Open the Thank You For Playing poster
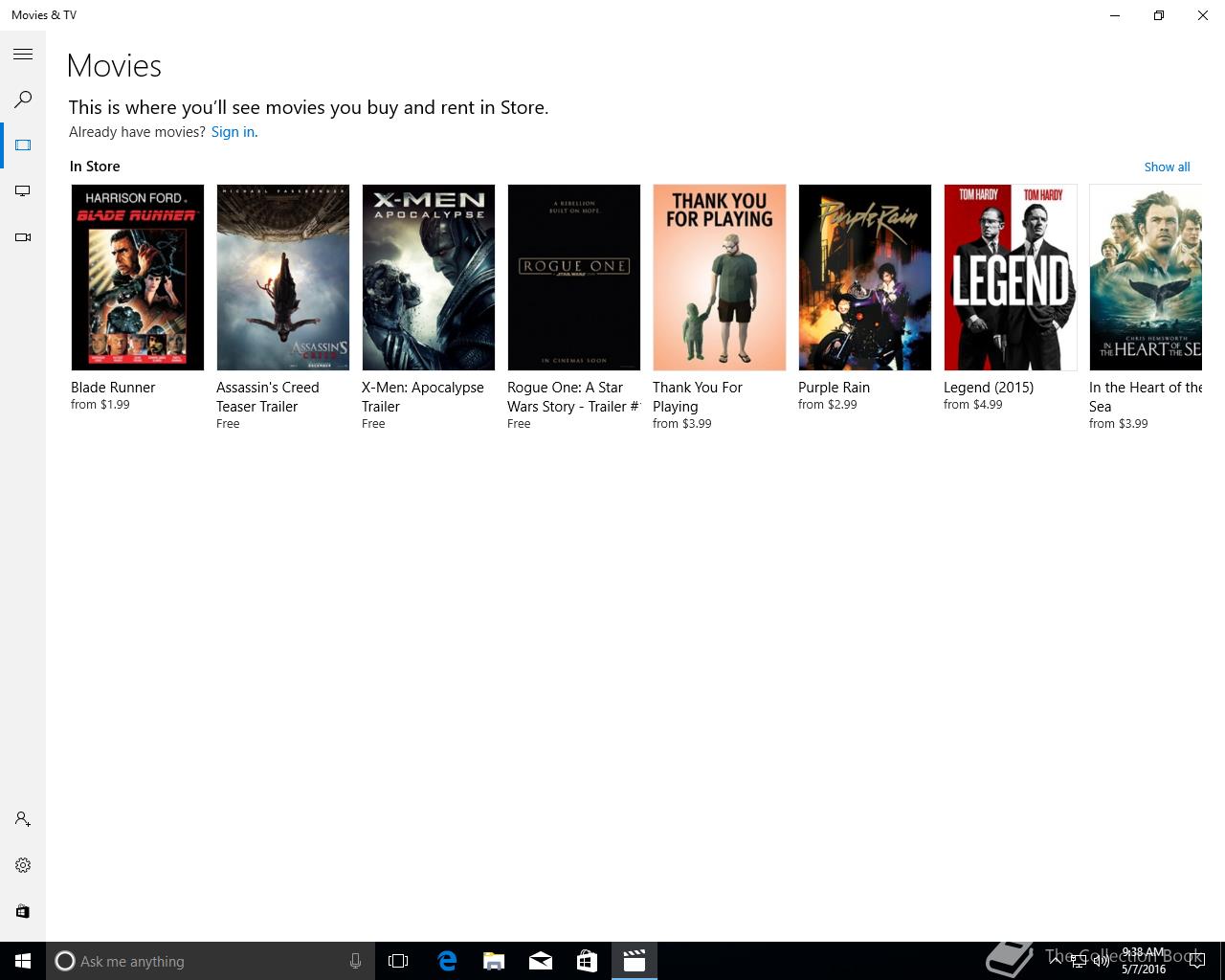 click(x=720, y=278)
